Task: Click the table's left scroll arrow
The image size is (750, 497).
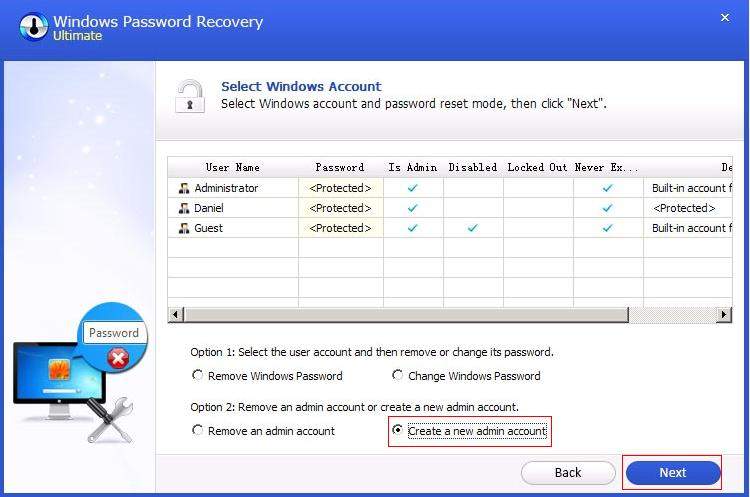Action: coord(176,315)
